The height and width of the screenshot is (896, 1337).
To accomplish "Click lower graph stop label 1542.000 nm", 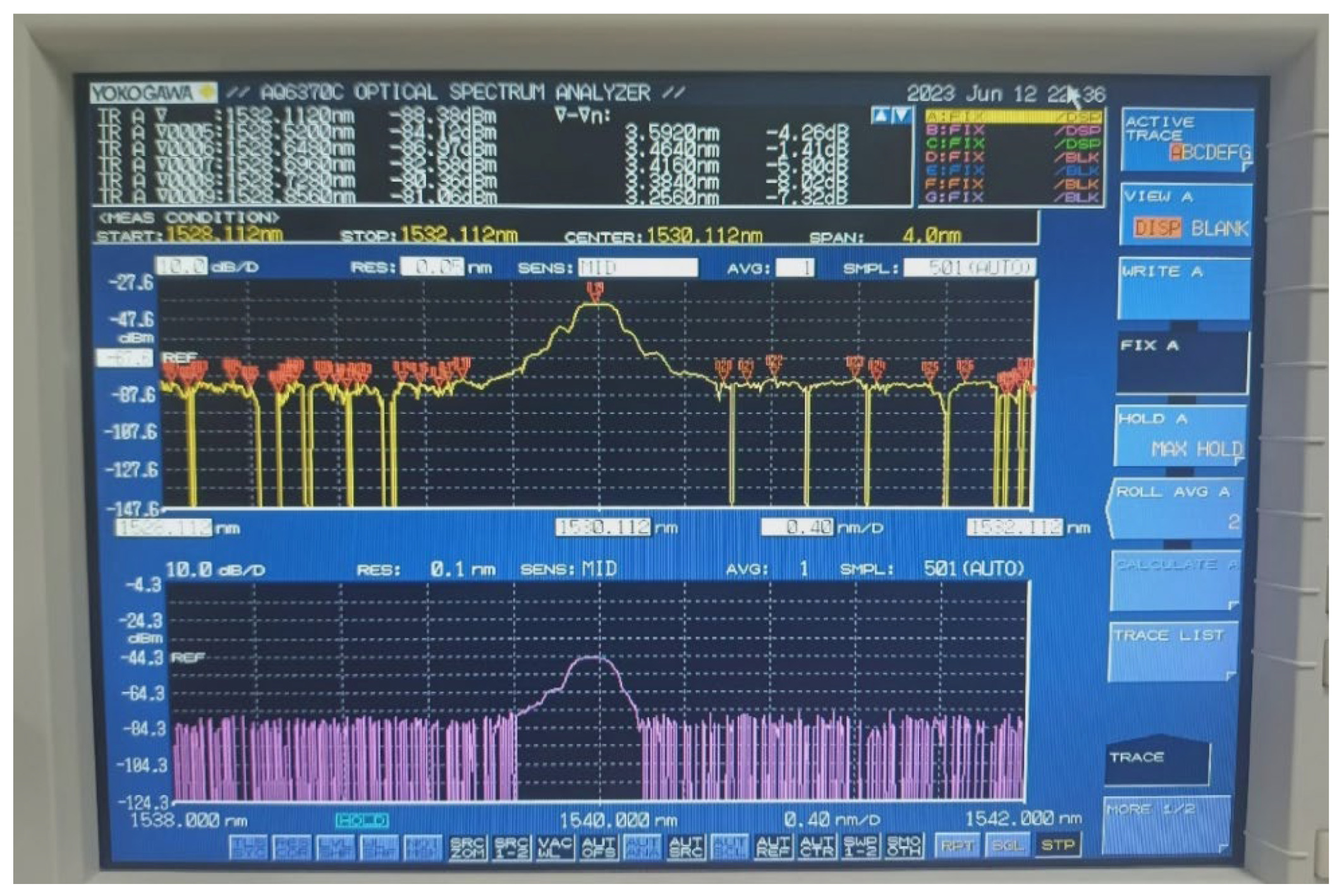I will (1022, 820).
